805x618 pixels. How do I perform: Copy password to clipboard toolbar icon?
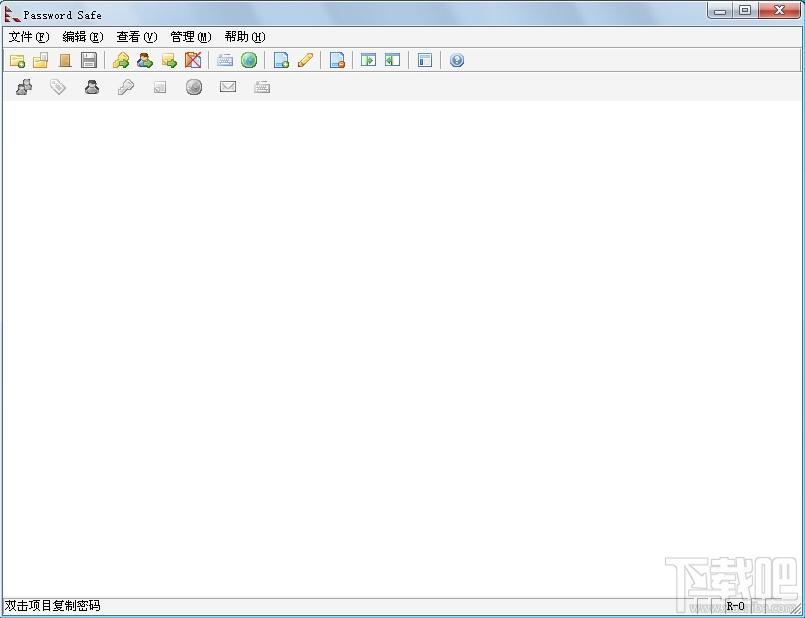(x=121, y=61)
